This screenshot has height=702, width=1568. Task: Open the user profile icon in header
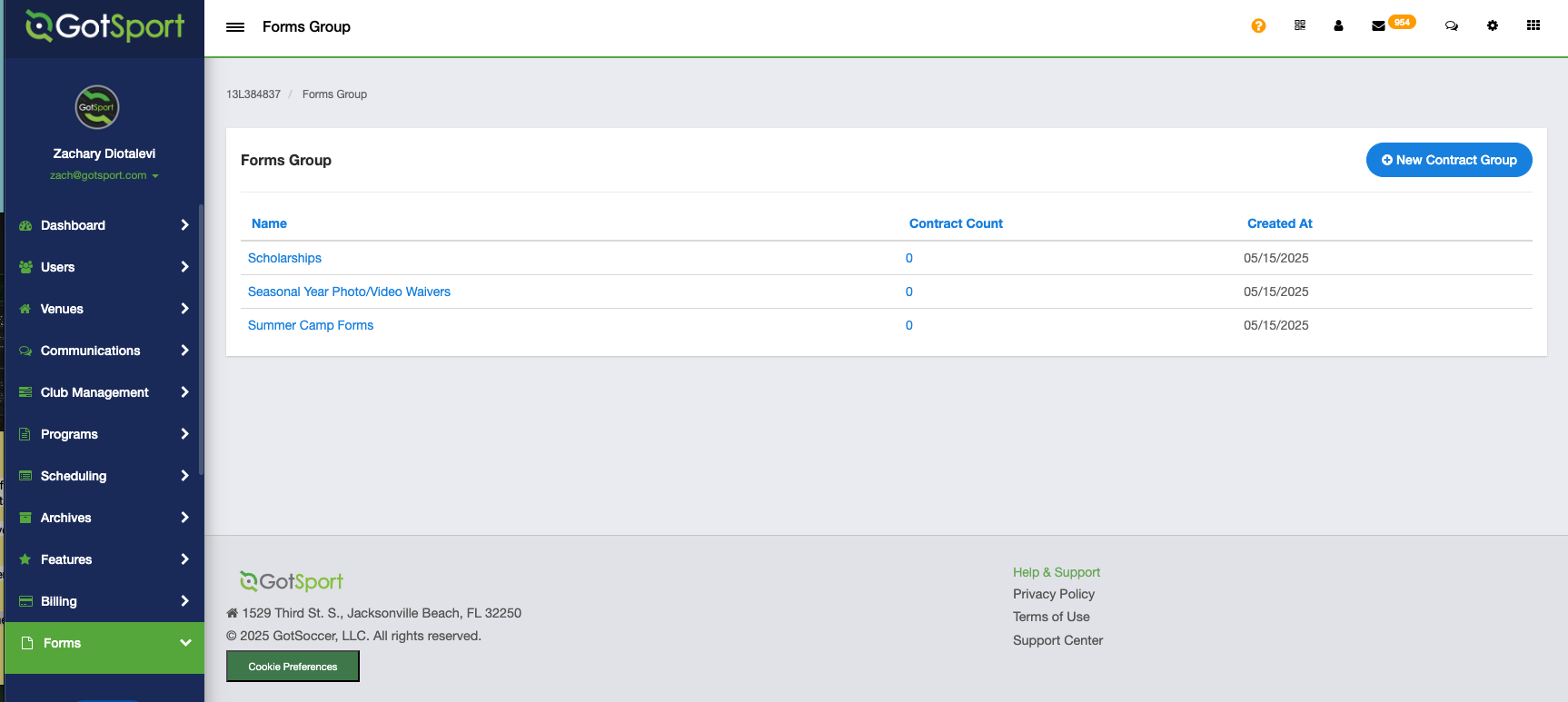coord(1338,25)
